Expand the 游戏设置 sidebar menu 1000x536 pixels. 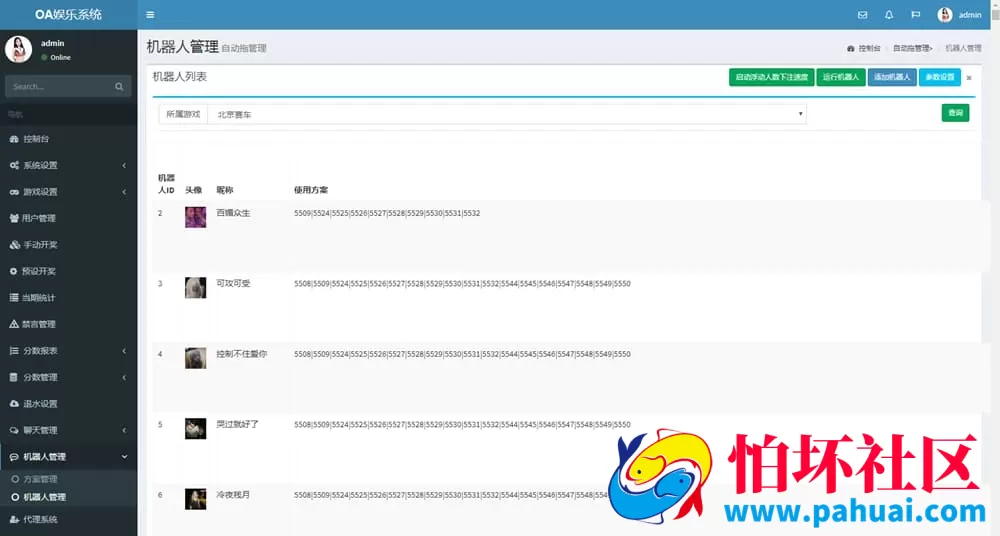[68, 192]
